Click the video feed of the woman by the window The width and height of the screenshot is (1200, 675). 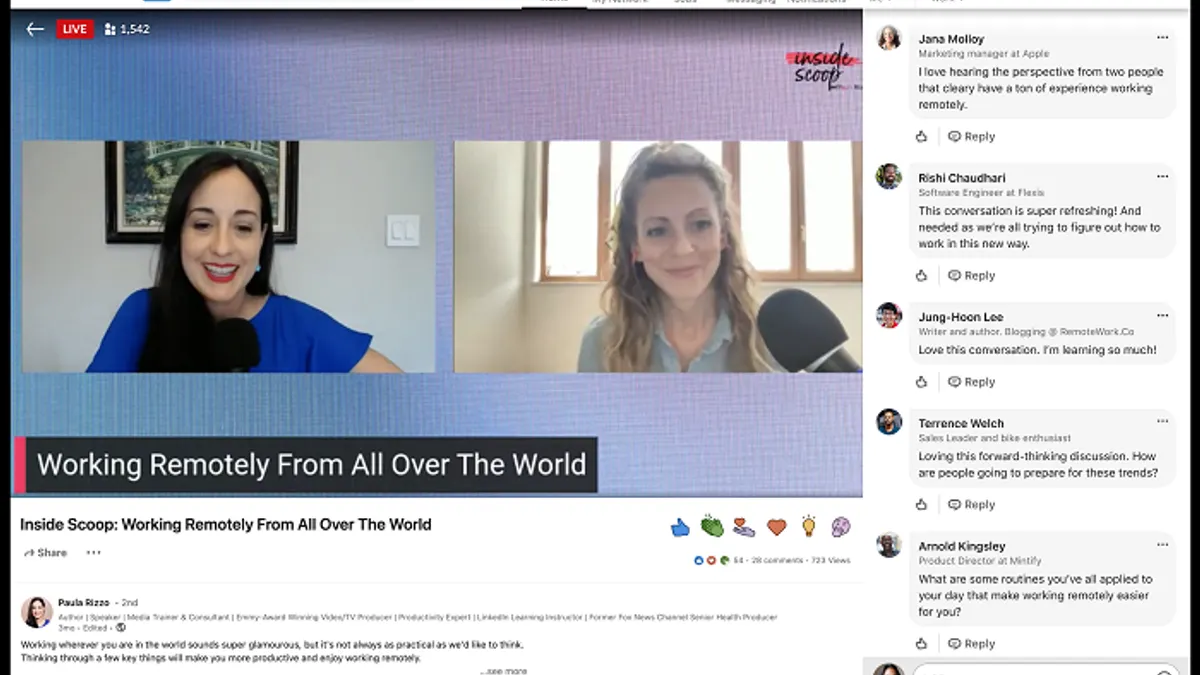(x=658, y=257)
